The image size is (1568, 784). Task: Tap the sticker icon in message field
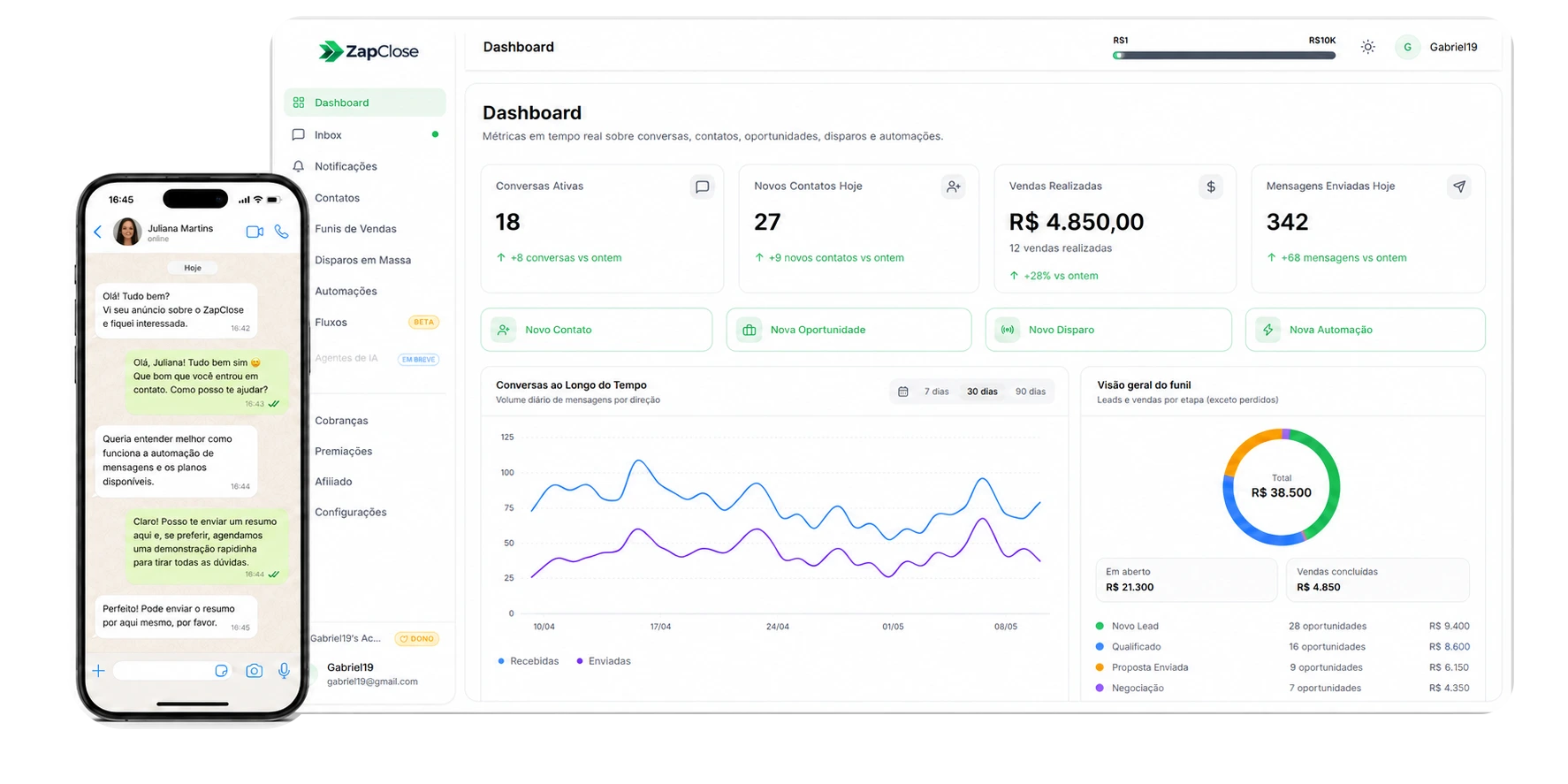(221, 671)
